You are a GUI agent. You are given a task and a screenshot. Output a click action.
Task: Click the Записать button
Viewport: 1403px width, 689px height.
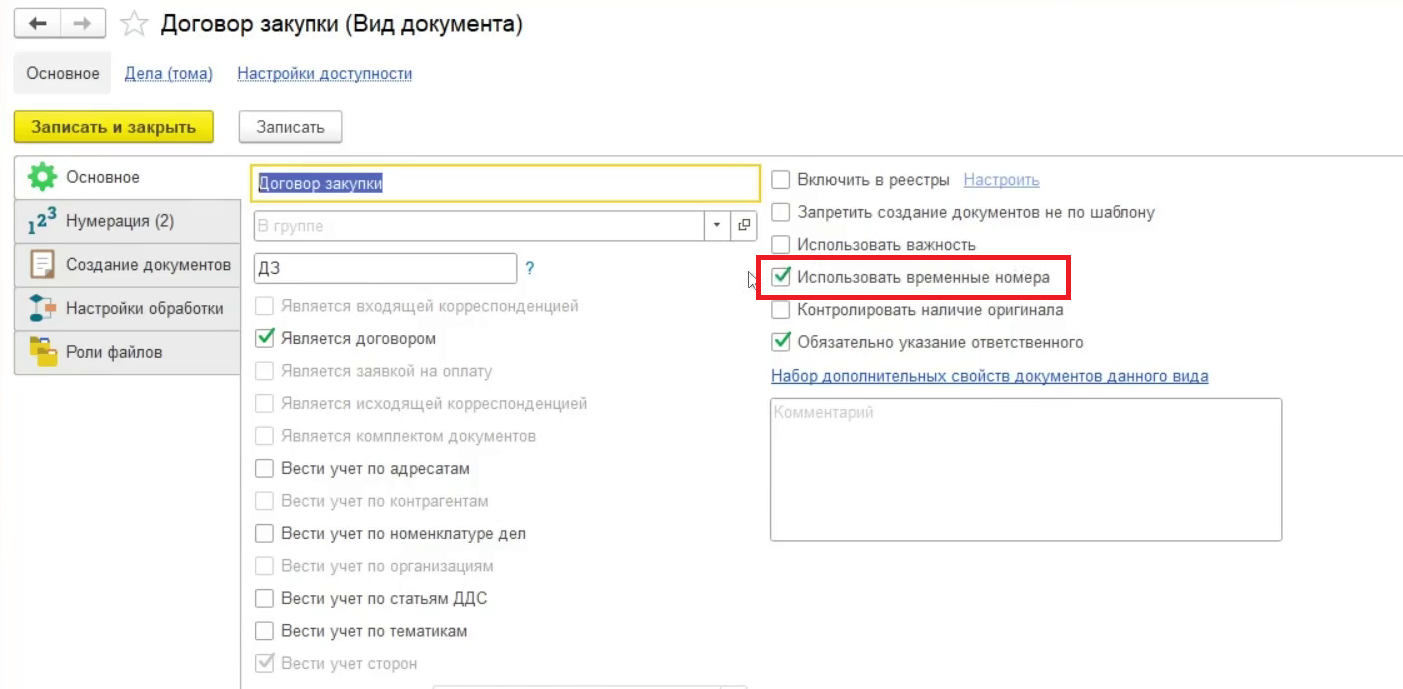tap(290, 127)
